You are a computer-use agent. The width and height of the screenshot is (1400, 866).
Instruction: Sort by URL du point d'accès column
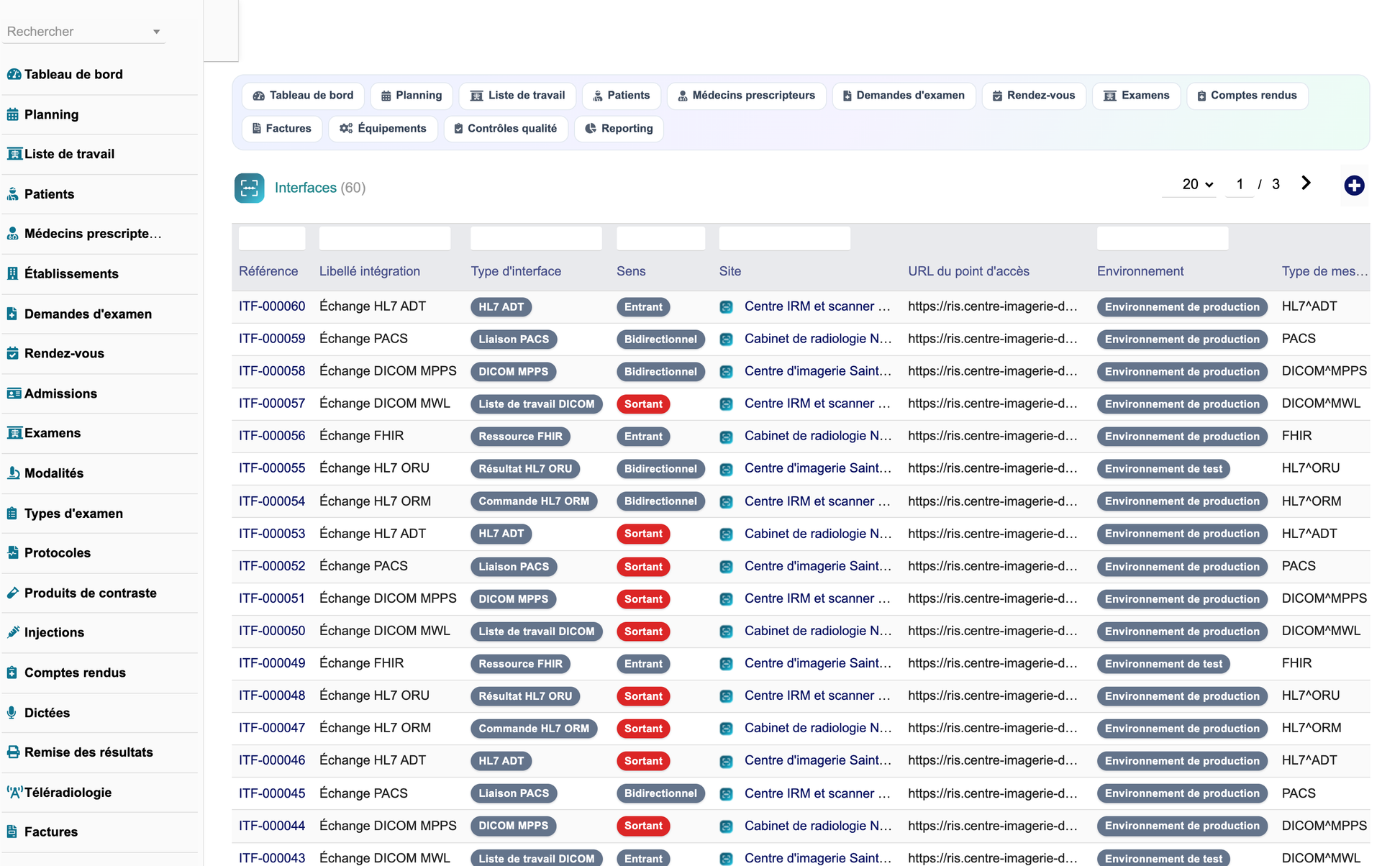(x=968, y=271)
